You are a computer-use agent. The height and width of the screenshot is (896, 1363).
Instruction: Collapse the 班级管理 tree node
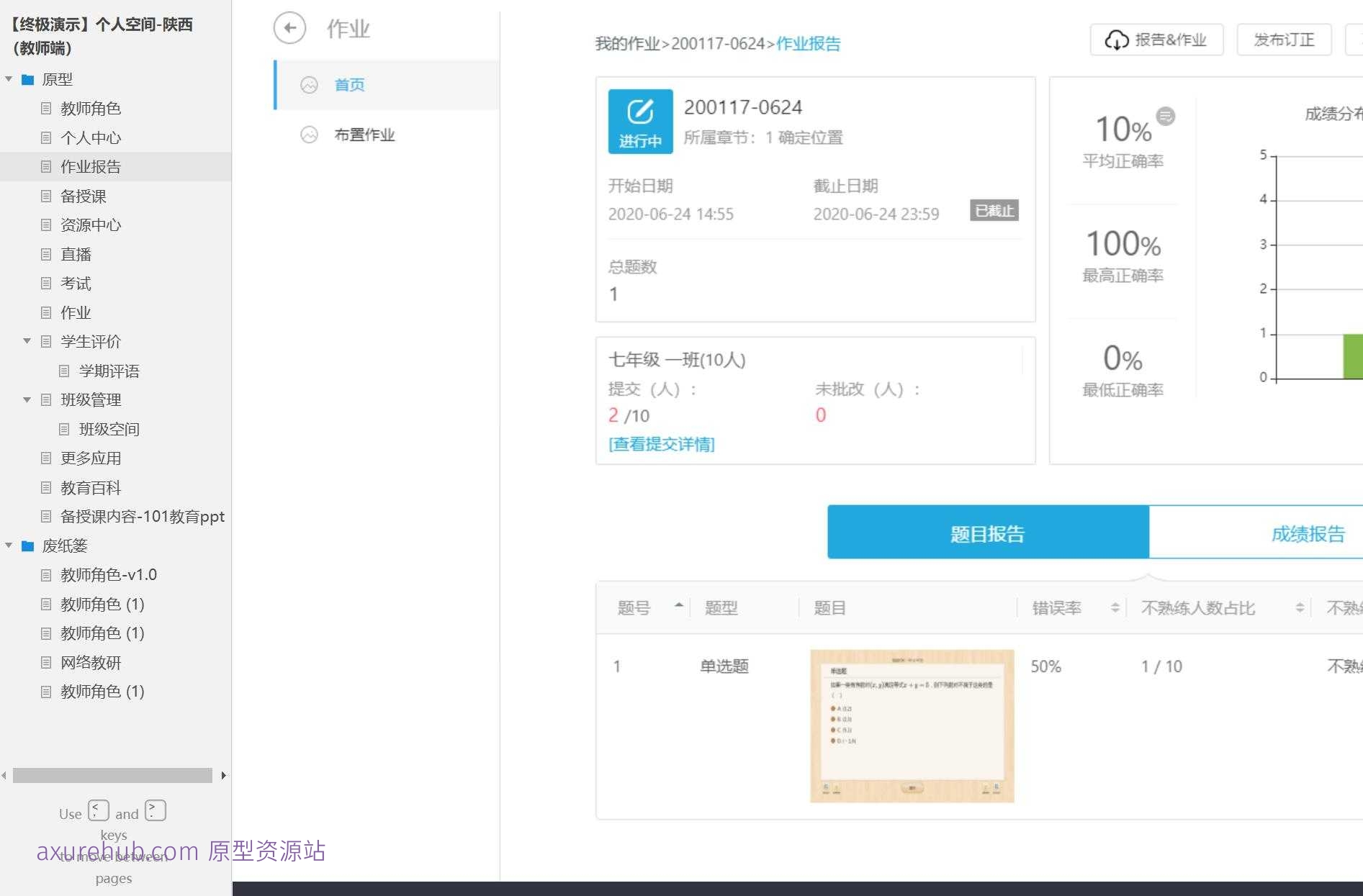[27, 399]
